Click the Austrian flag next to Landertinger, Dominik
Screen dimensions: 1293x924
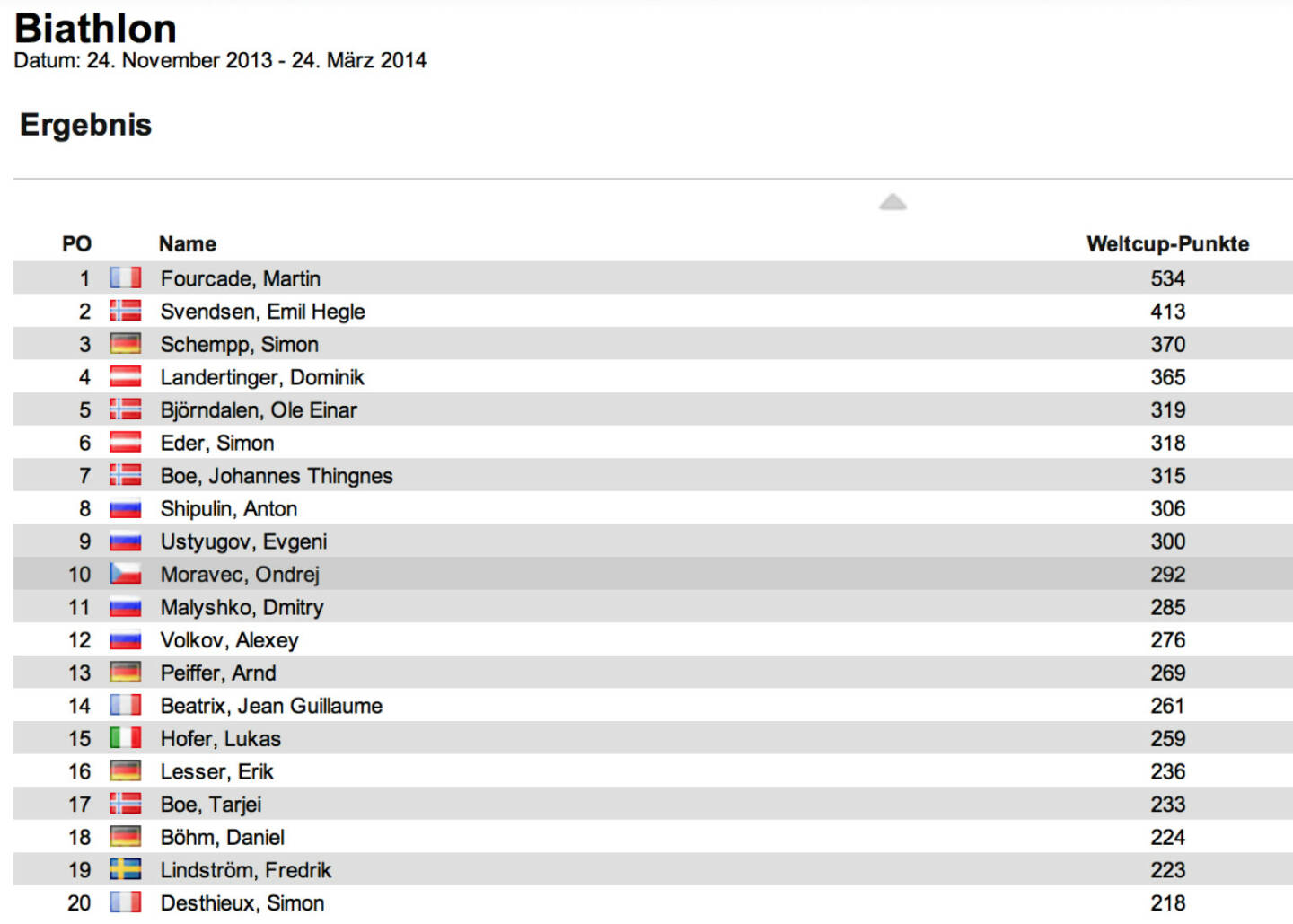point(126,377)
